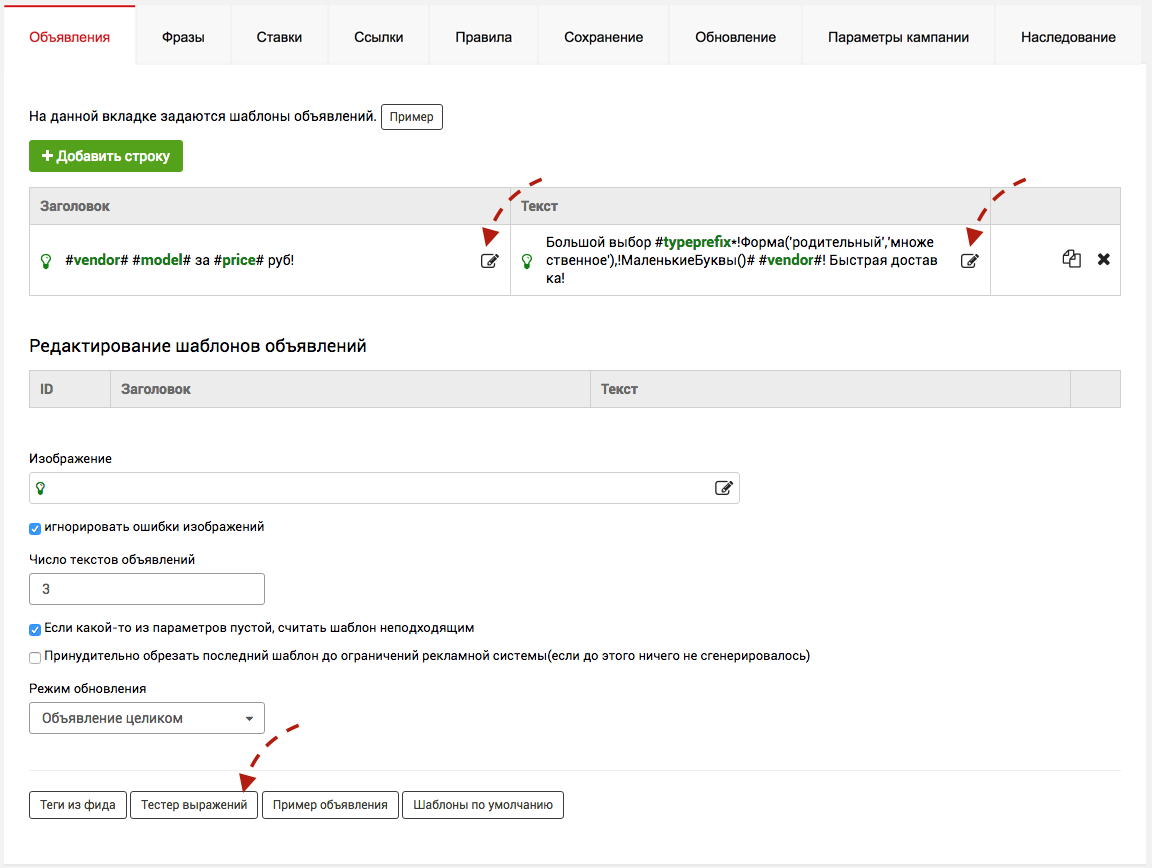The width and height of the screenshot is (1152, 868).
Task: Click in the Число текстов объявлений field
Action: click(147, 589)
